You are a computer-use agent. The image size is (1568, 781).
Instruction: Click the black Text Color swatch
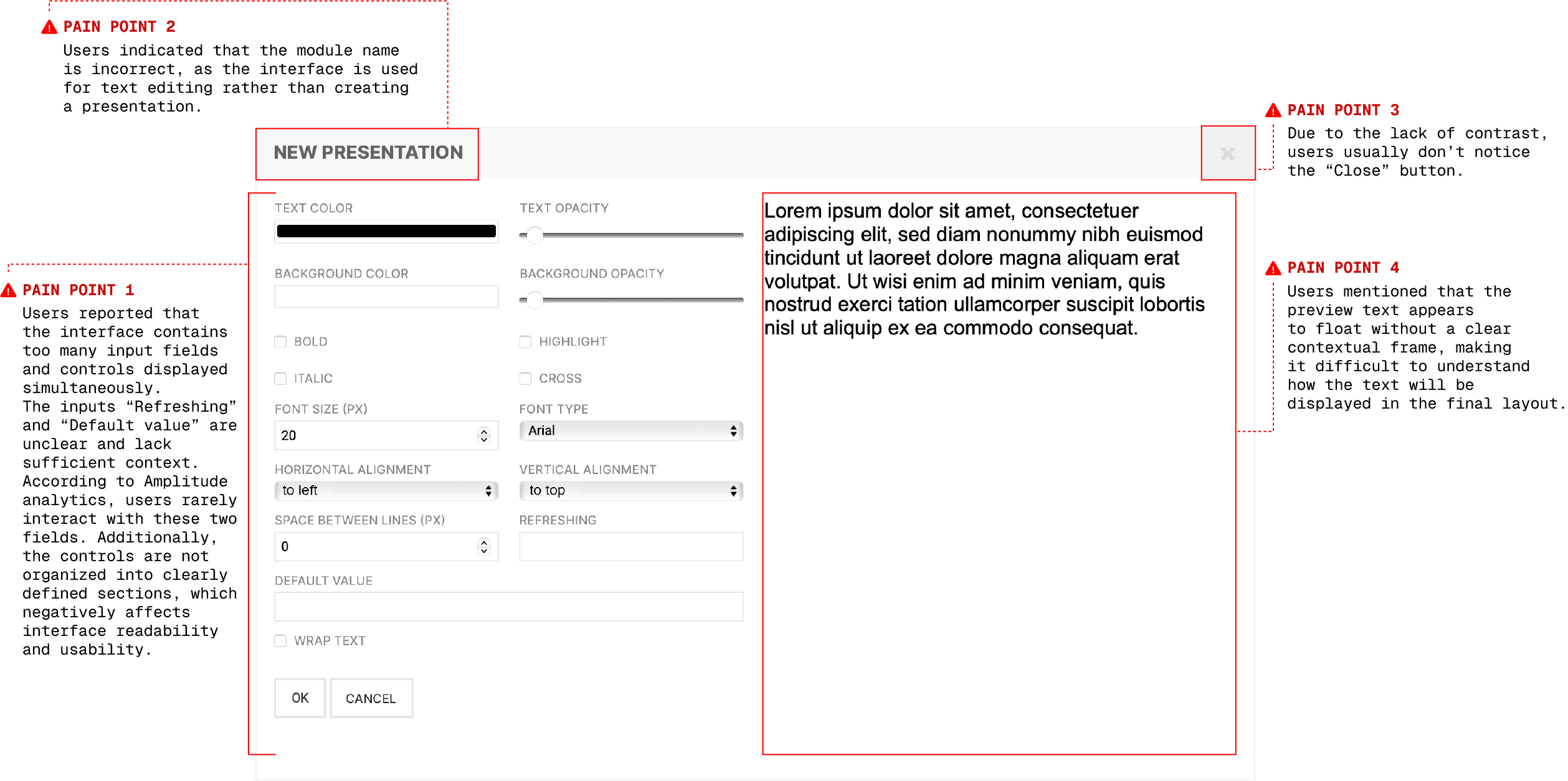(x=386, y=231)
